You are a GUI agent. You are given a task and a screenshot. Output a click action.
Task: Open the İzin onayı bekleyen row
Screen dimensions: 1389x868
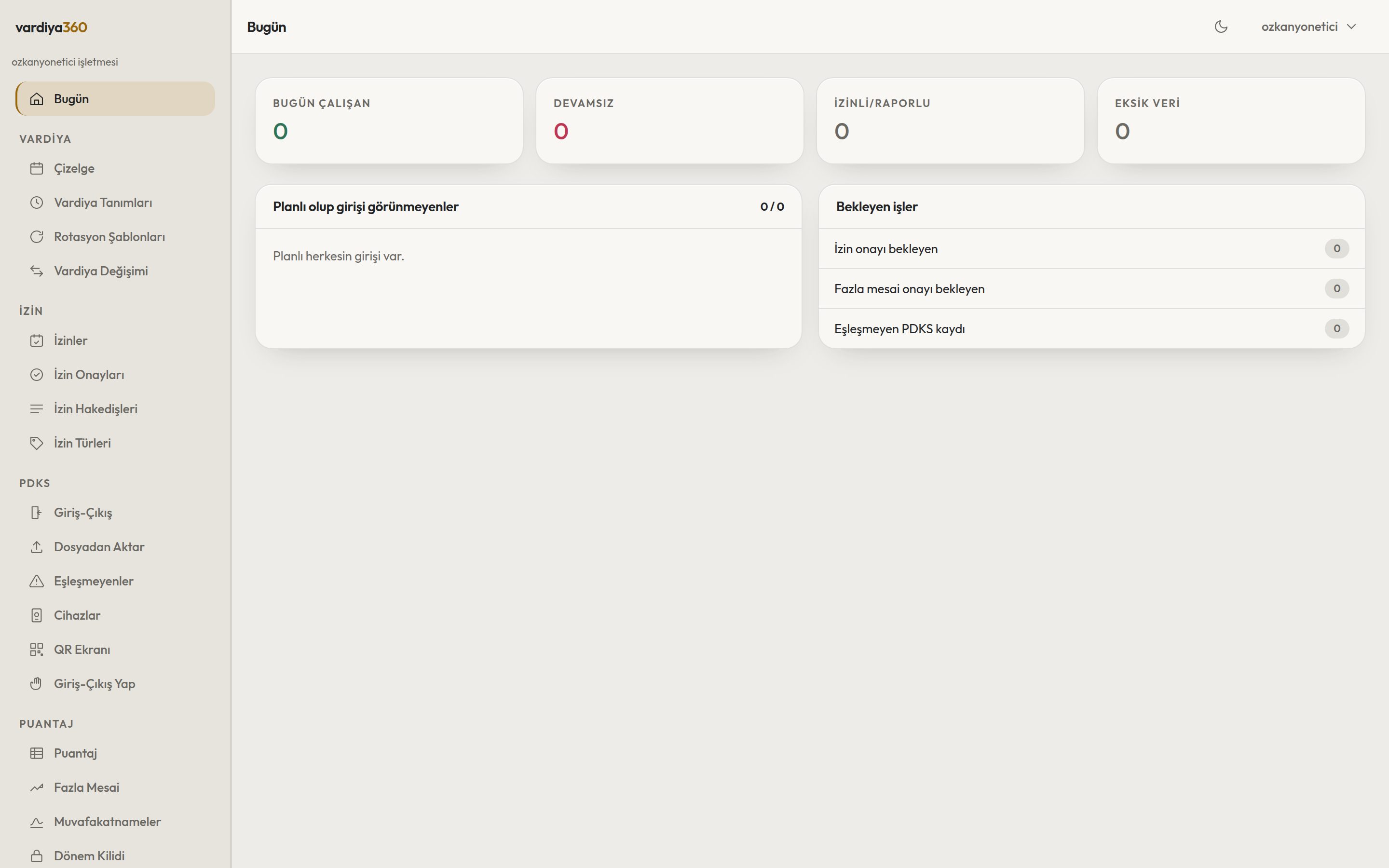pos(1091,248)
